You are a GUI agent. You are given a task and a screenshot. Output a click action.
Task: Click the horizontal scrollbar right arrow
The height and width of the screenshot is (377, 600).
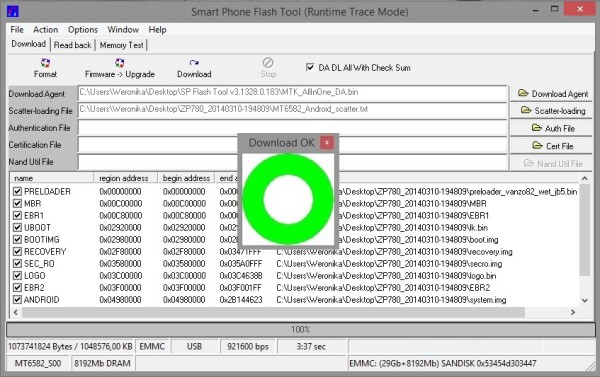coord(572,312)
